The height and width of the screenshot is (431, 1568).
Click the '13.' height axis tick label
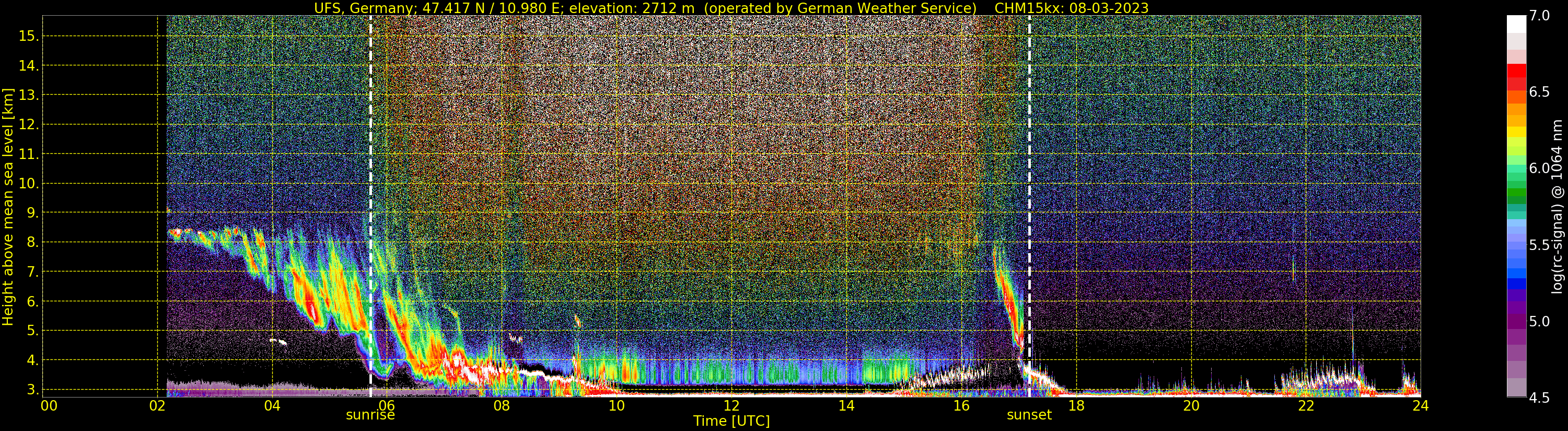[29, 95]
